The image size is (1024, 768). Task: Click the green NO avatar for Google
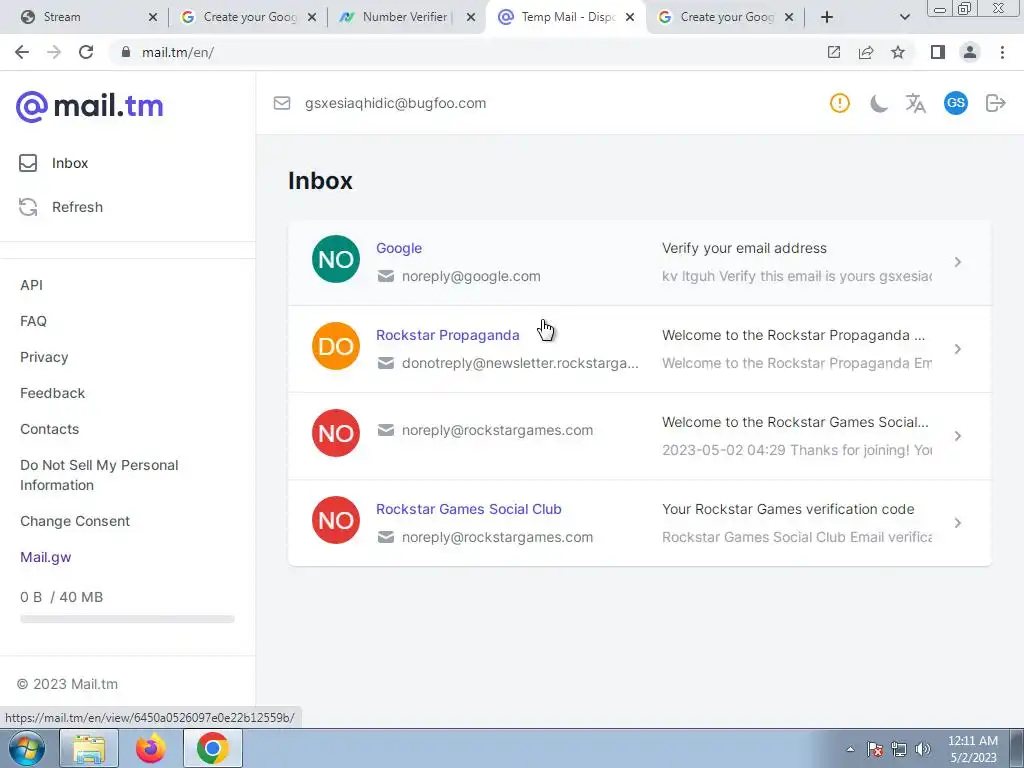point(336,259)
